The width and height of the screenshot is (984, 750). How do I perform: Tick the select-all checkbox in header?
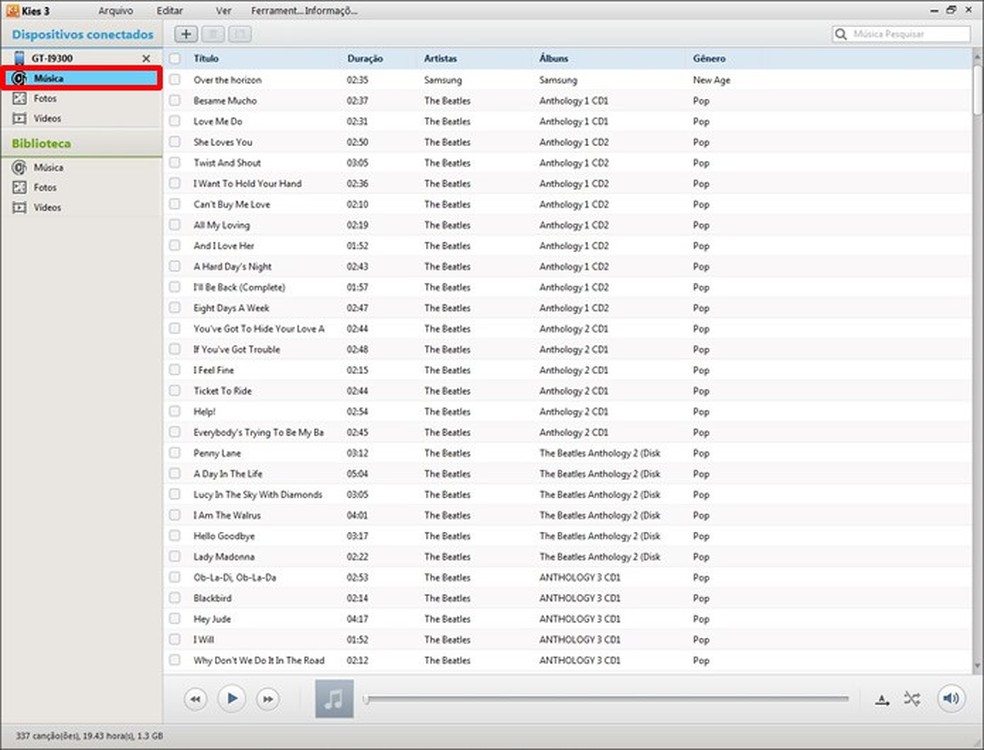tap(175, 59)
